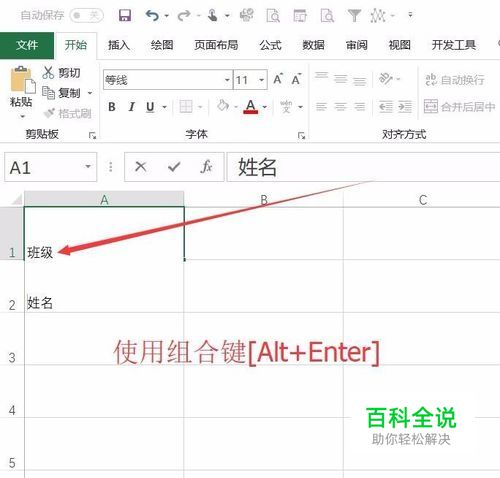The height and width of the screenshot is (478, 500).
Task: Redo the last action
Action: (184, 15)
